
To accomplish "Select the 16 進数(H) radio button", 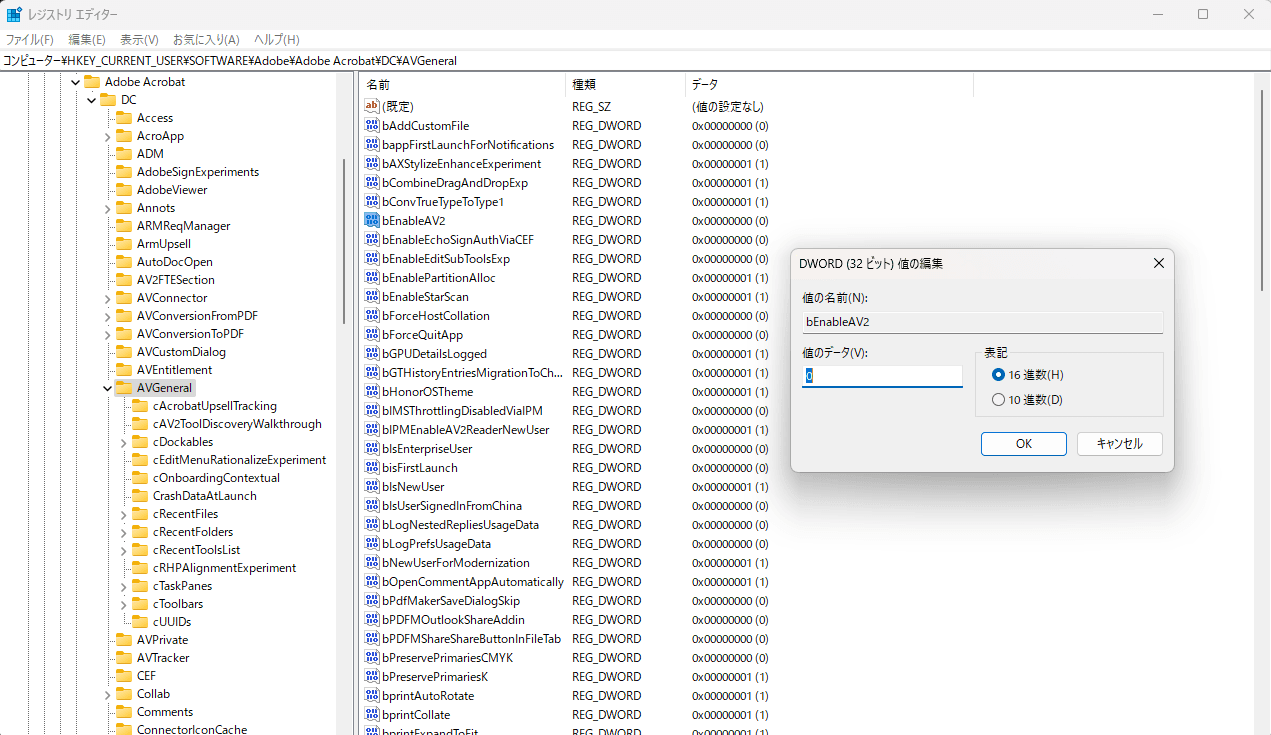I will tap(998, 374).
